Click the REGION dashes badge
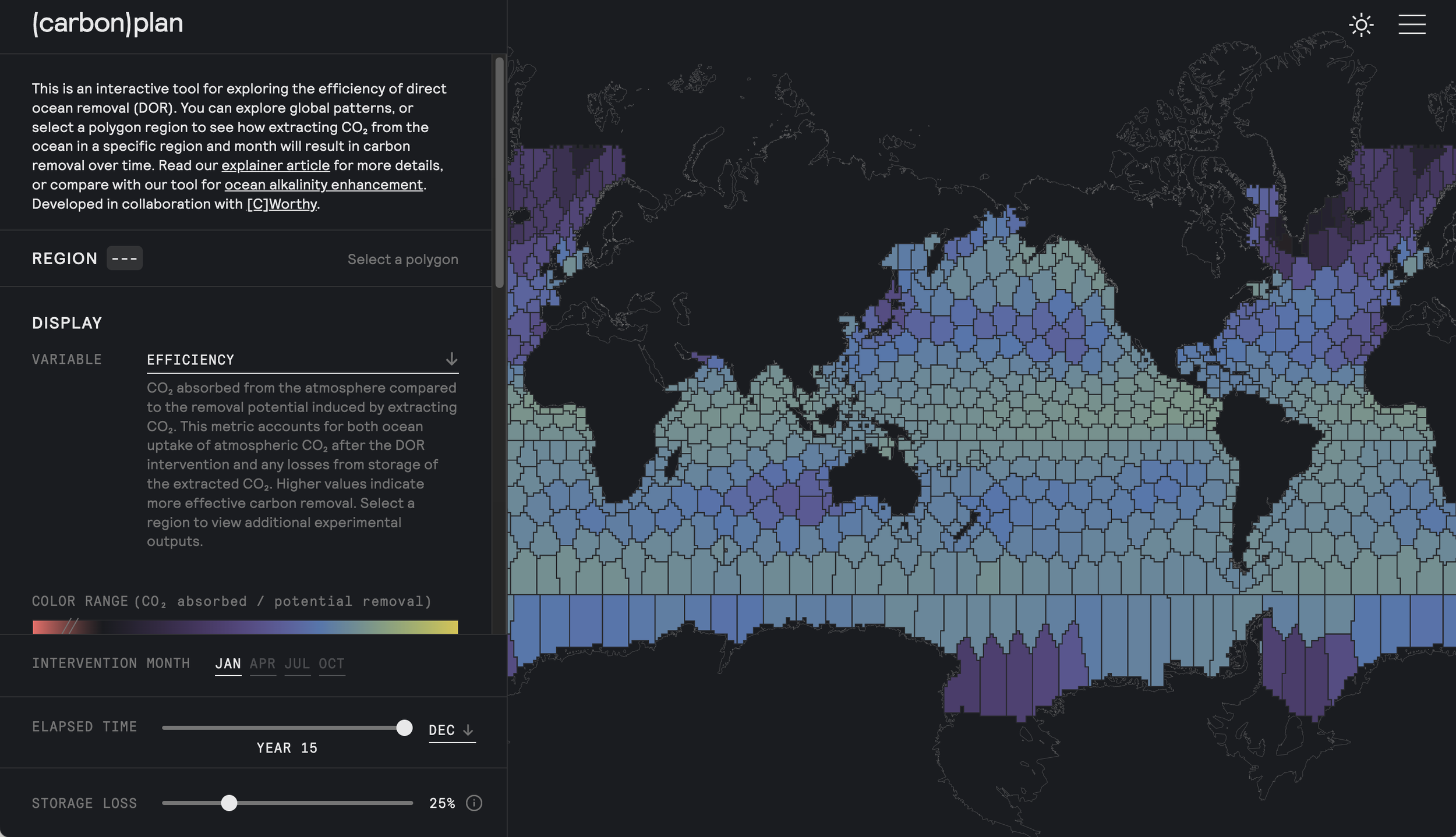Image resolution: width=1456 pixels, height=837 pixels. [124, 258]
